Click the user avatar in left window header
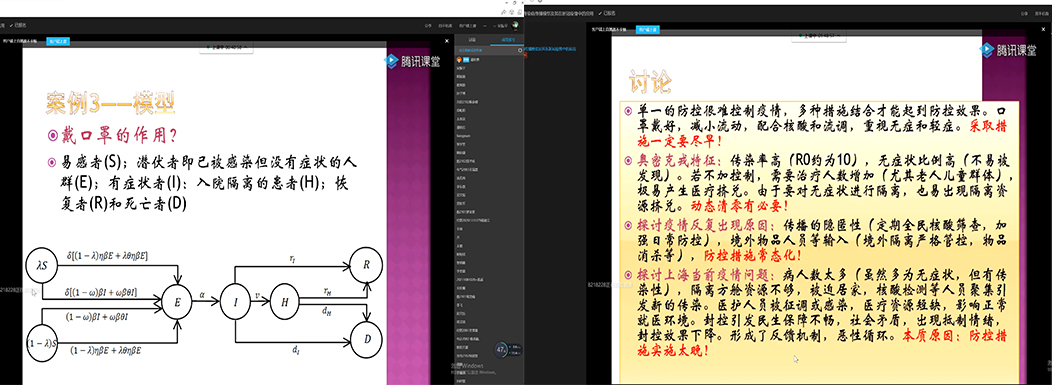The image size is (1052, 385). click(x=515, y=25)
